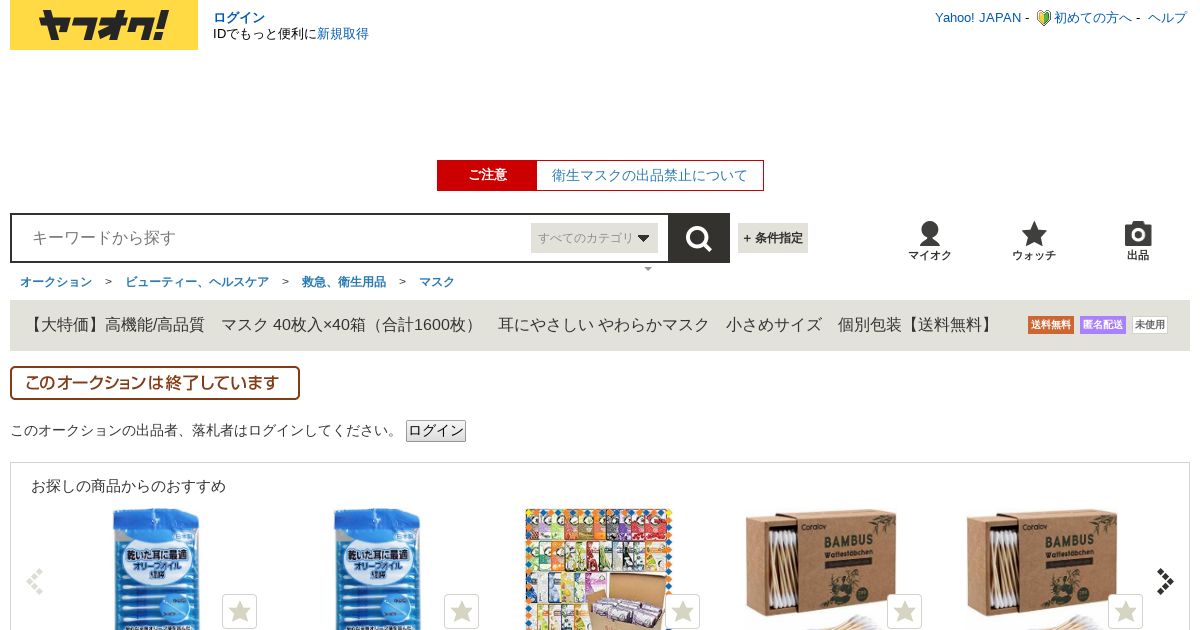Toggle watch star on face mask assortment item
This screenshot has width=1200, height=630.
point(682,611)
